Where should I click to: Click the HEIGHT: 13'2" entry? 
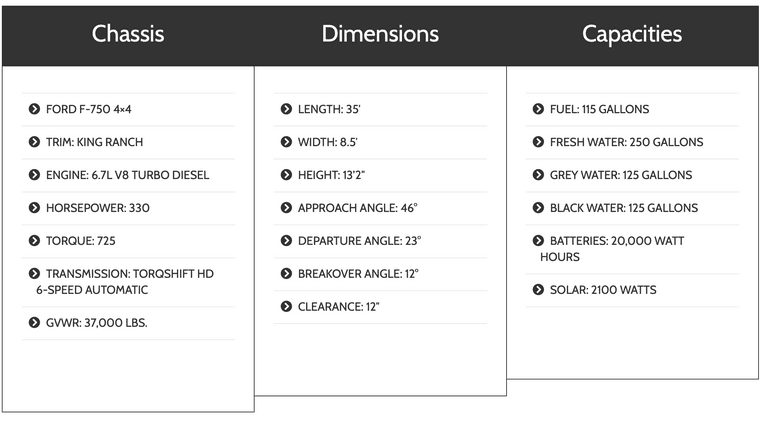tap(331, 175)
